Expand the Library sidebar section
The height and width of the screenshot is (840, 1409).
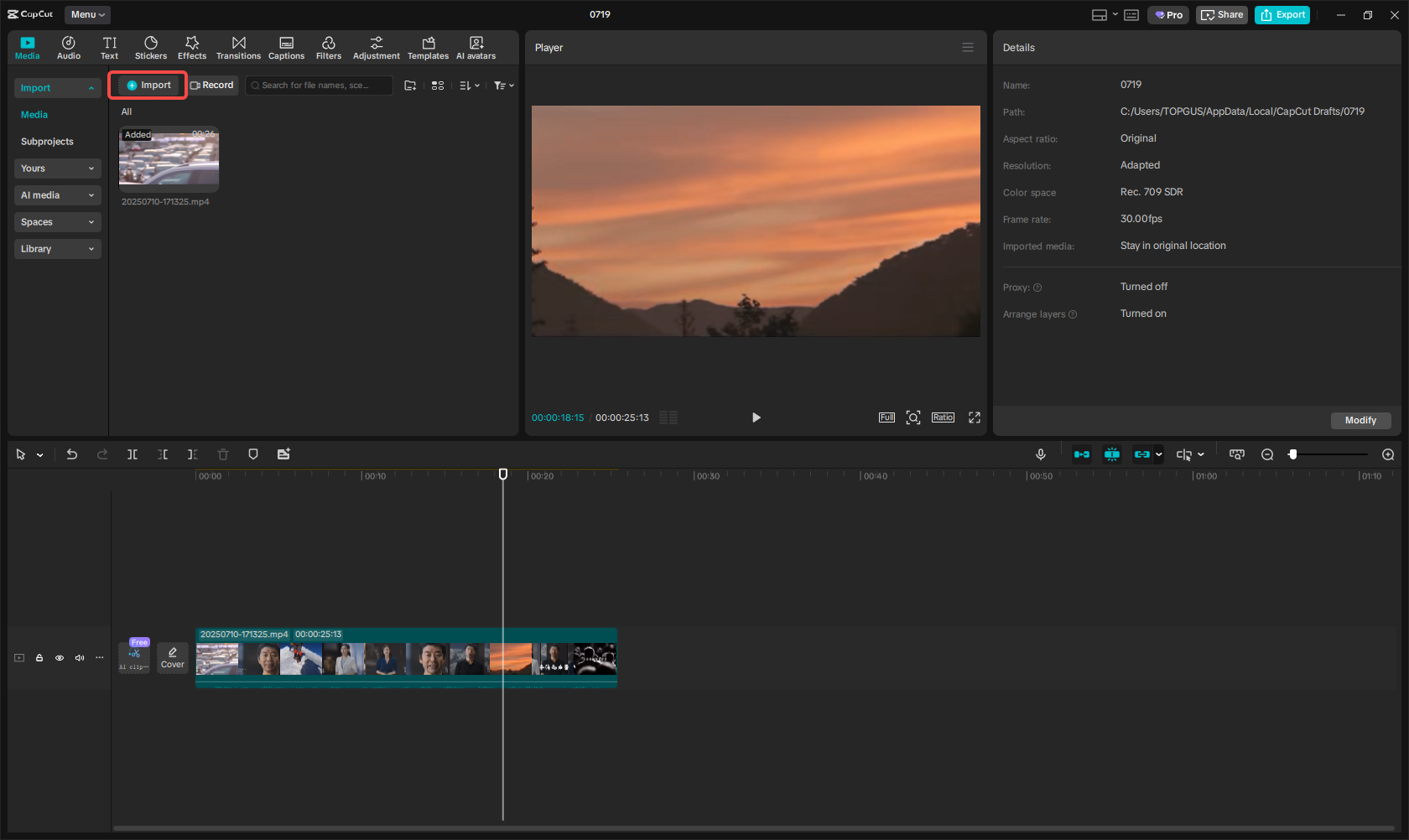coord(57,249)
